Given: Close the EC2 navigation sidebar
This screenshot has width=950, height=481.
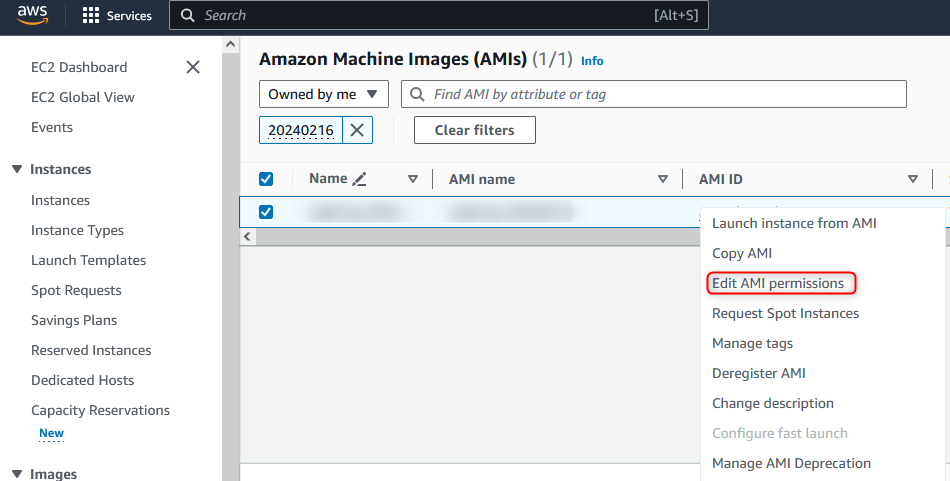Looking at the screenshot, I should (x=193, y=67).
